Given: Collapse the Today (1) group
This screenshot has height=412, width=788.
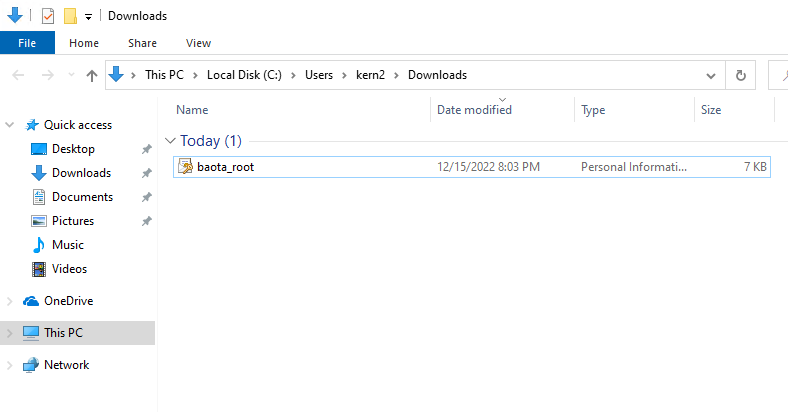Looking at the screenshot, I should [x=170, y=141].
